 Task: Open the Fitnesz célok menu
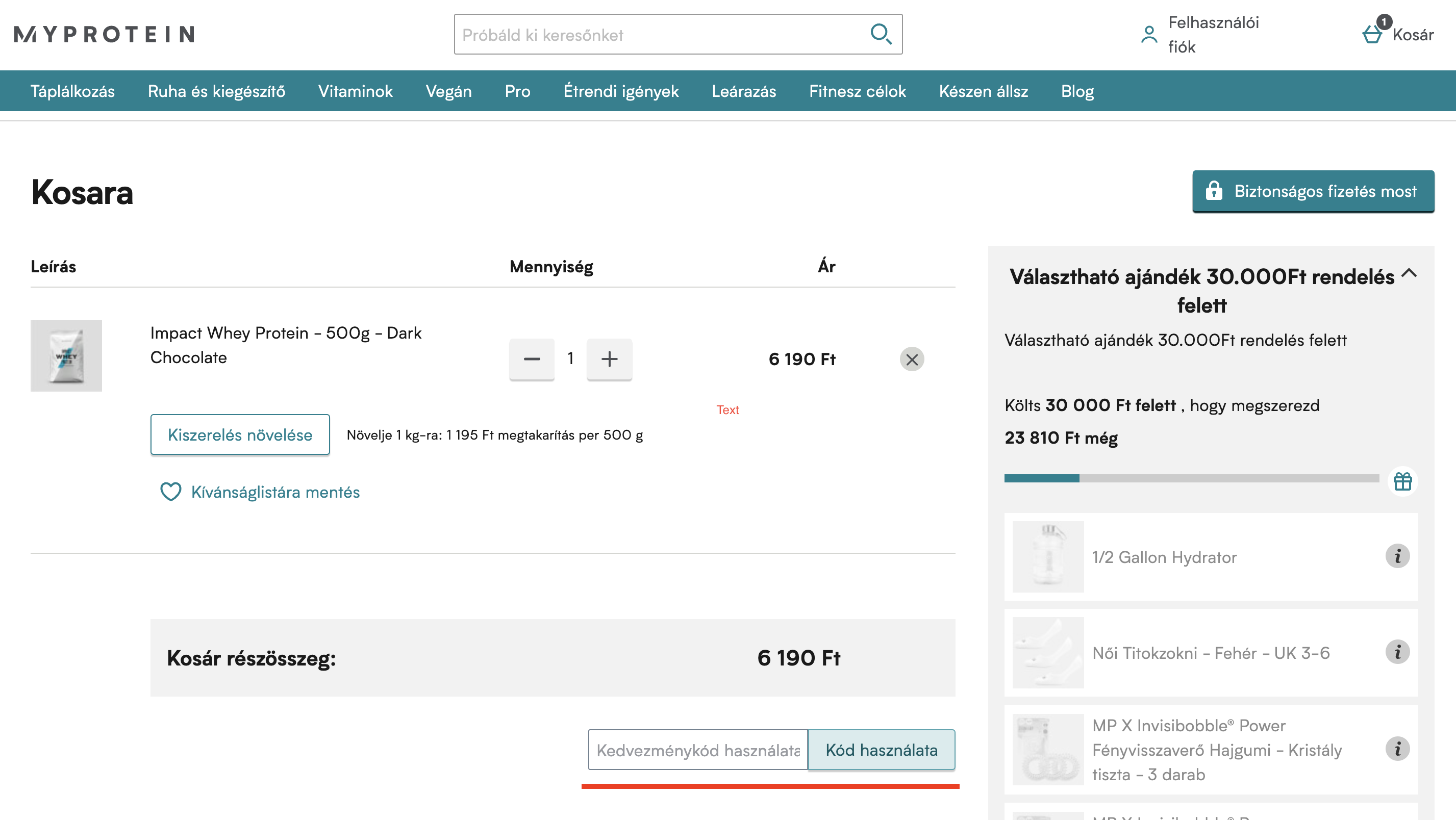click(857, 91)
